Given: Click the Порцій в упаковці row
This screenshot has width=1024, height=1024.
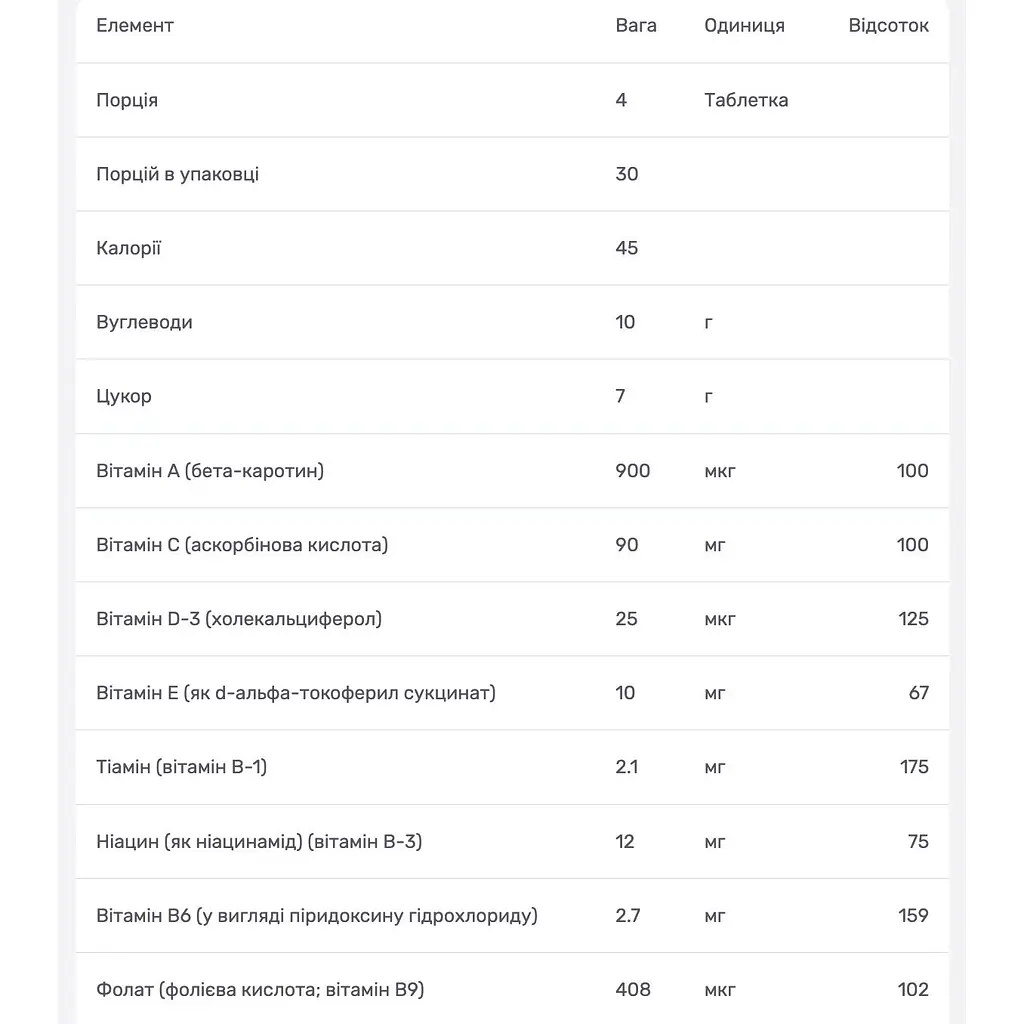Looking at the screenshot, I should 512,174.
